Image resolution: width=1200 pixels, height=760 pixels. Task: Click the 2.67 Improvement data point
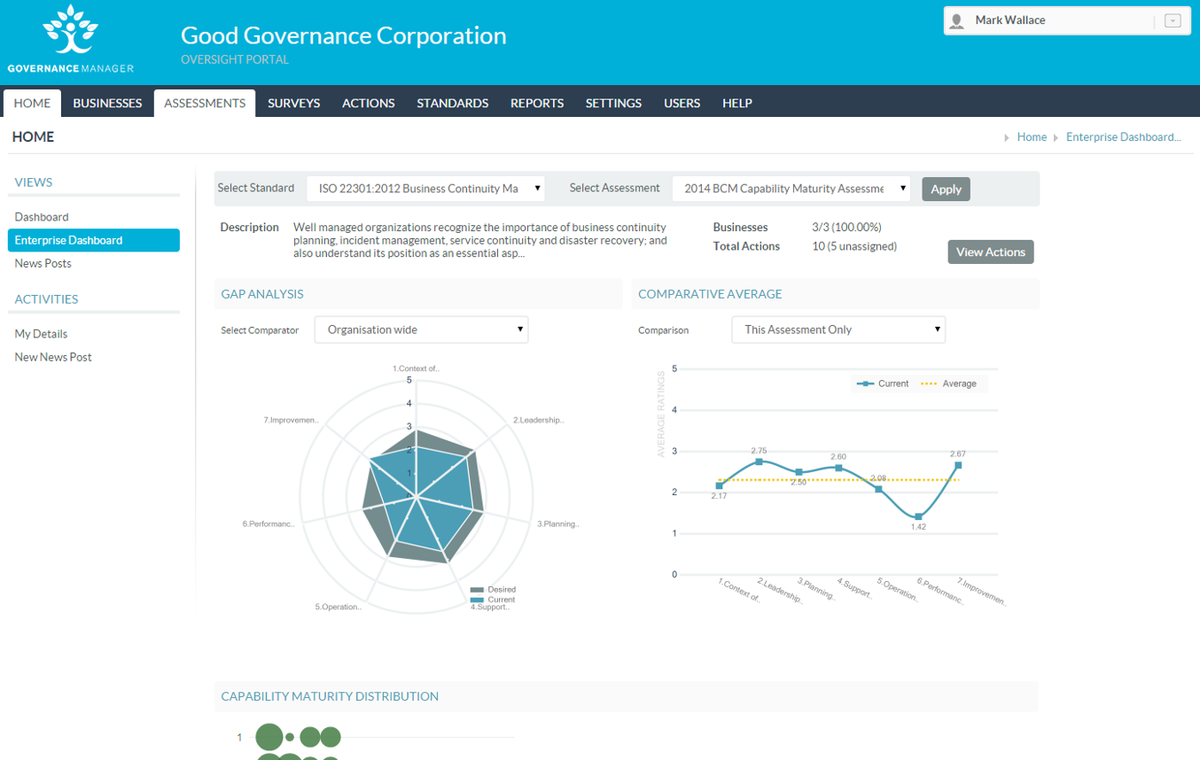[958, 465]
